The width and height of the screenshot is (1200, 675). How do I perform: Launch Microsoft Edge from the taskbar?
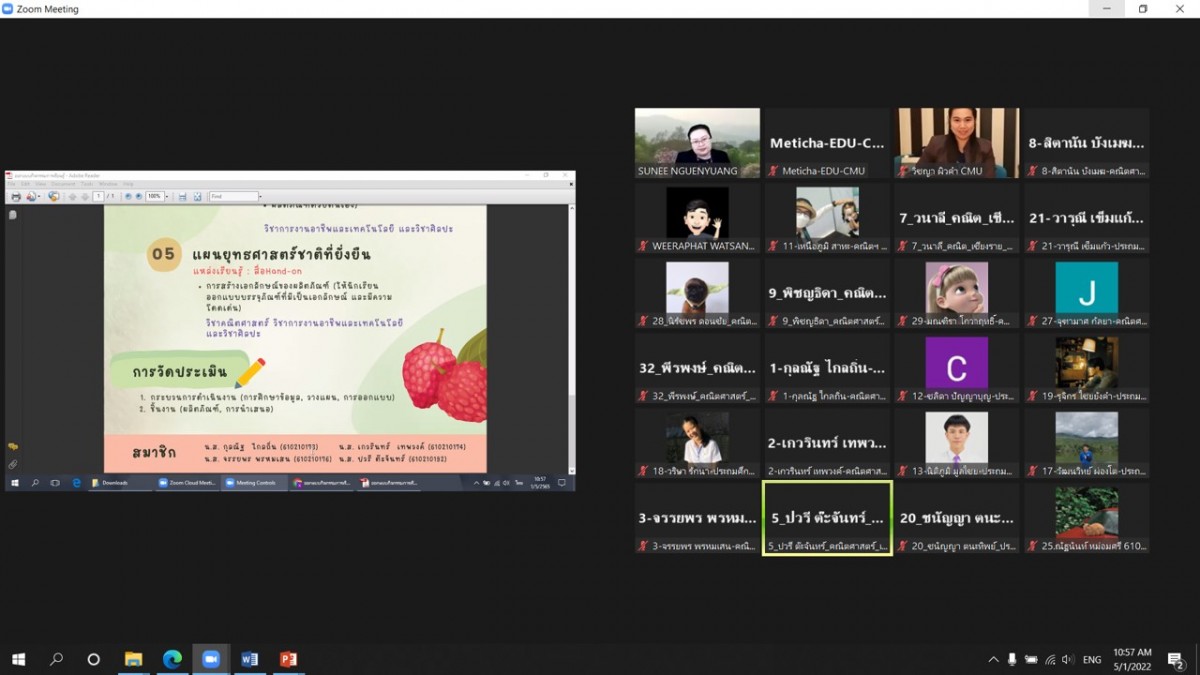tap(172, 659)
